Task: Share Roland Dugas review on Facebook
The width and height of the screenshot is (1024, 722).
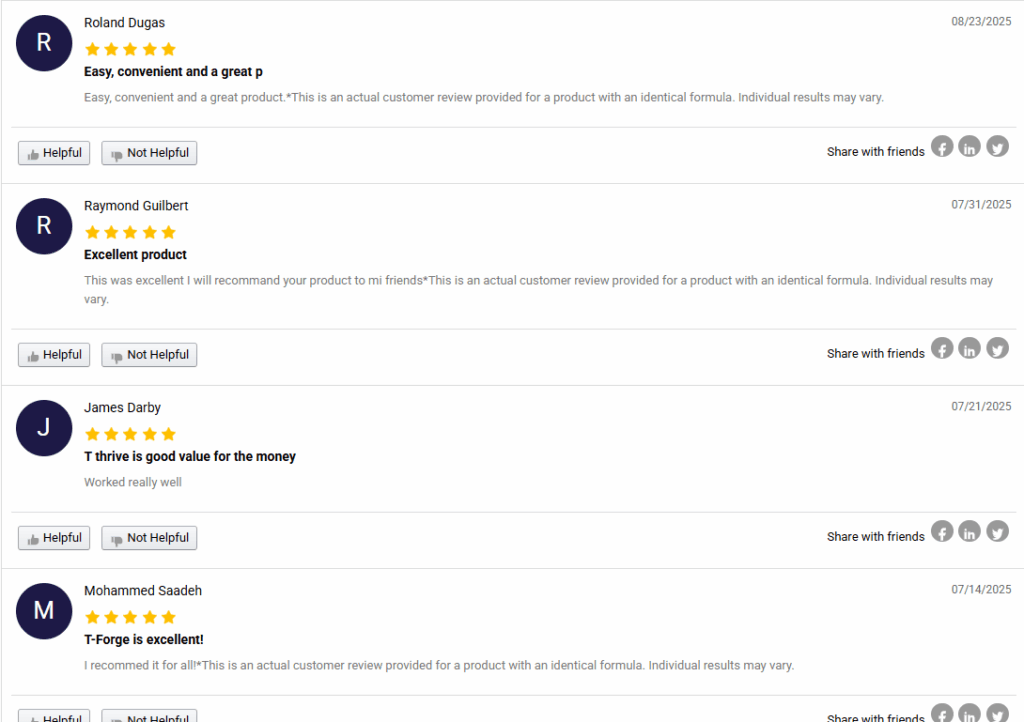Action: (942, 146)
